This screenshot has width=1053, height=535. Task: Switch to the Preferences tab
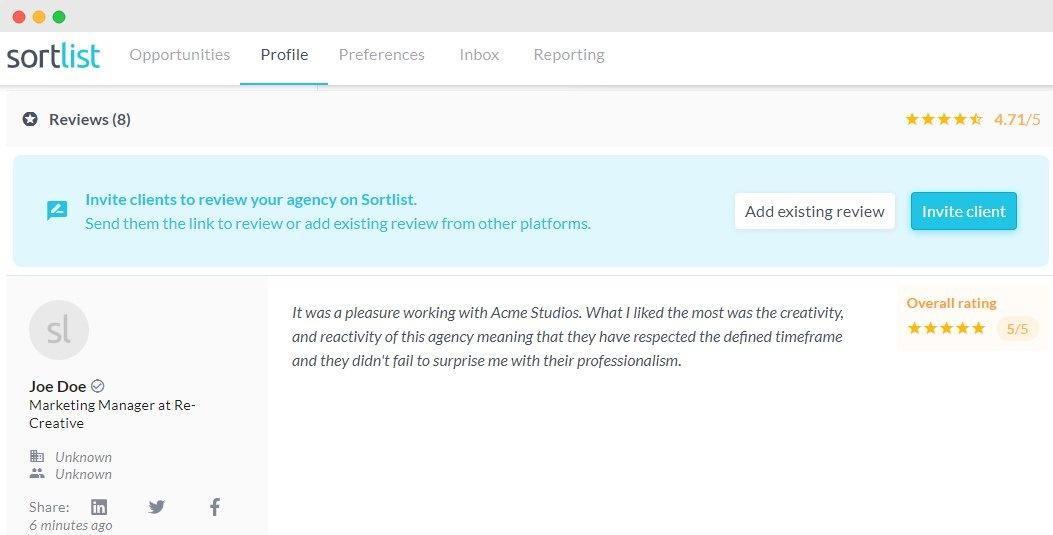pos(381,55)
